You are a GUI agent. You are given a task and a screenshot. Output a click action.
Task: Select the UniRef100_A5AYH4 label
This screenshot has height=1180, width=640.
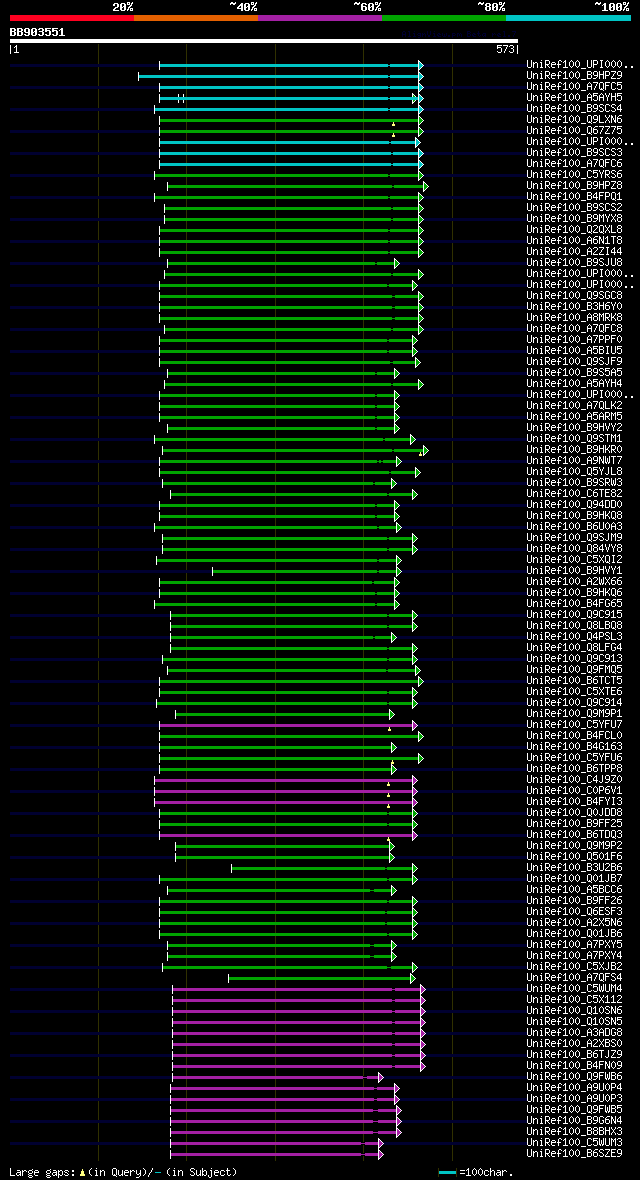coord(574,384)
